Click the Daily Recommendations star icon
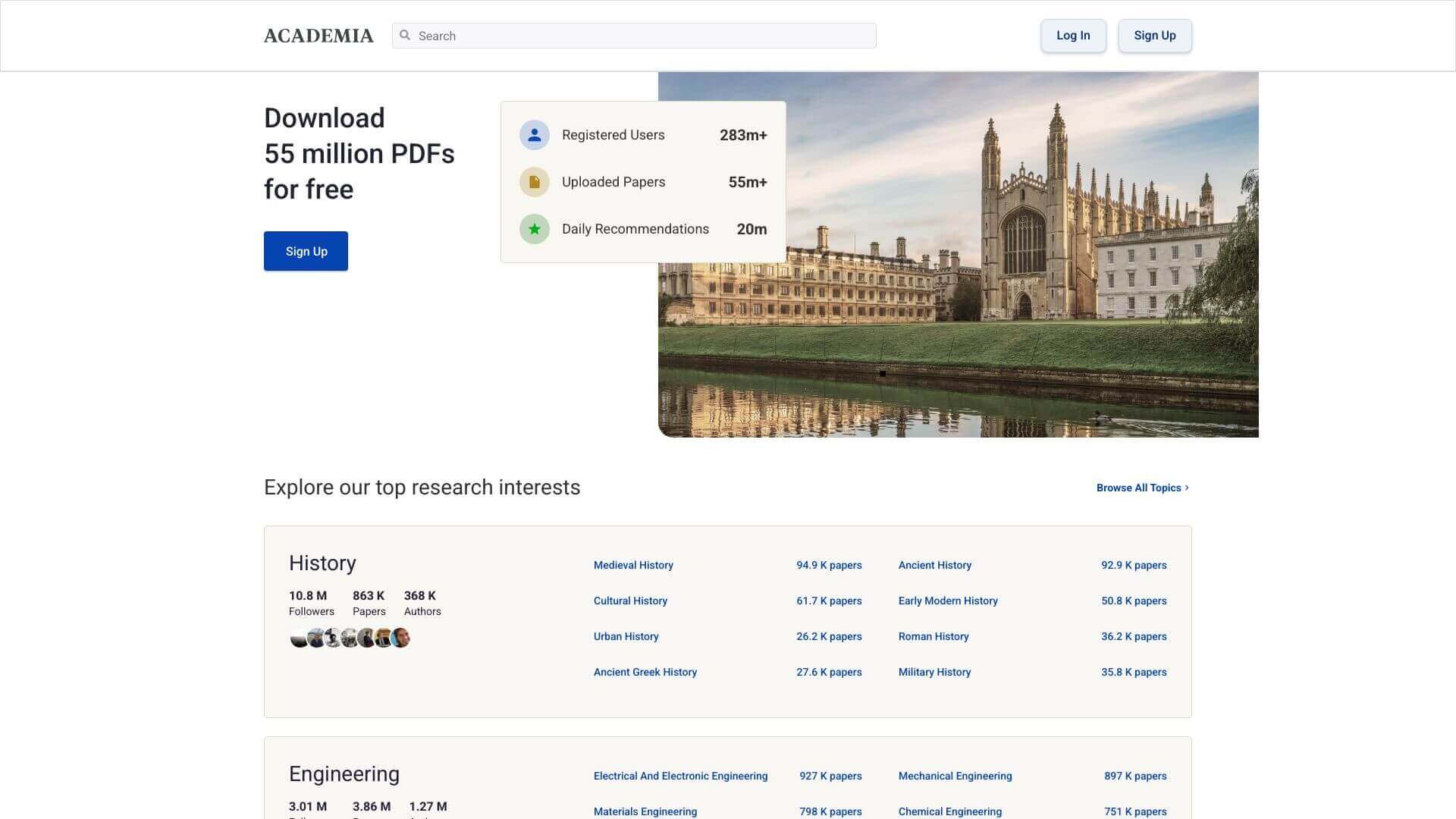This screenshot has height=819, width=1456. click(534, 228)
